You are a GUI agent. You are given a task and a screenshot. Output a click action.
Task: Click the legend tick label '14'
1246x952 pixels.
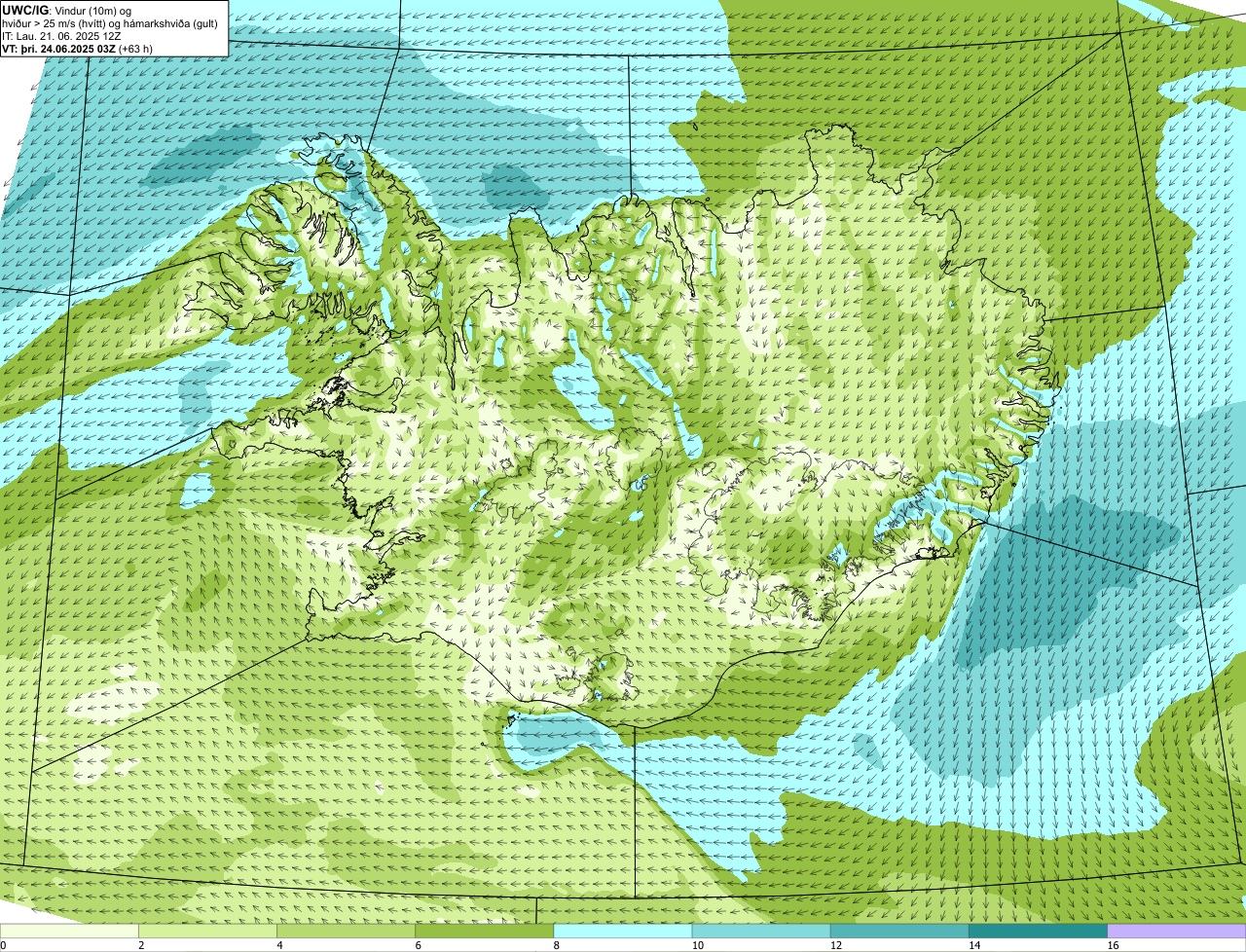pyautogui.click(x=973, y=945)
